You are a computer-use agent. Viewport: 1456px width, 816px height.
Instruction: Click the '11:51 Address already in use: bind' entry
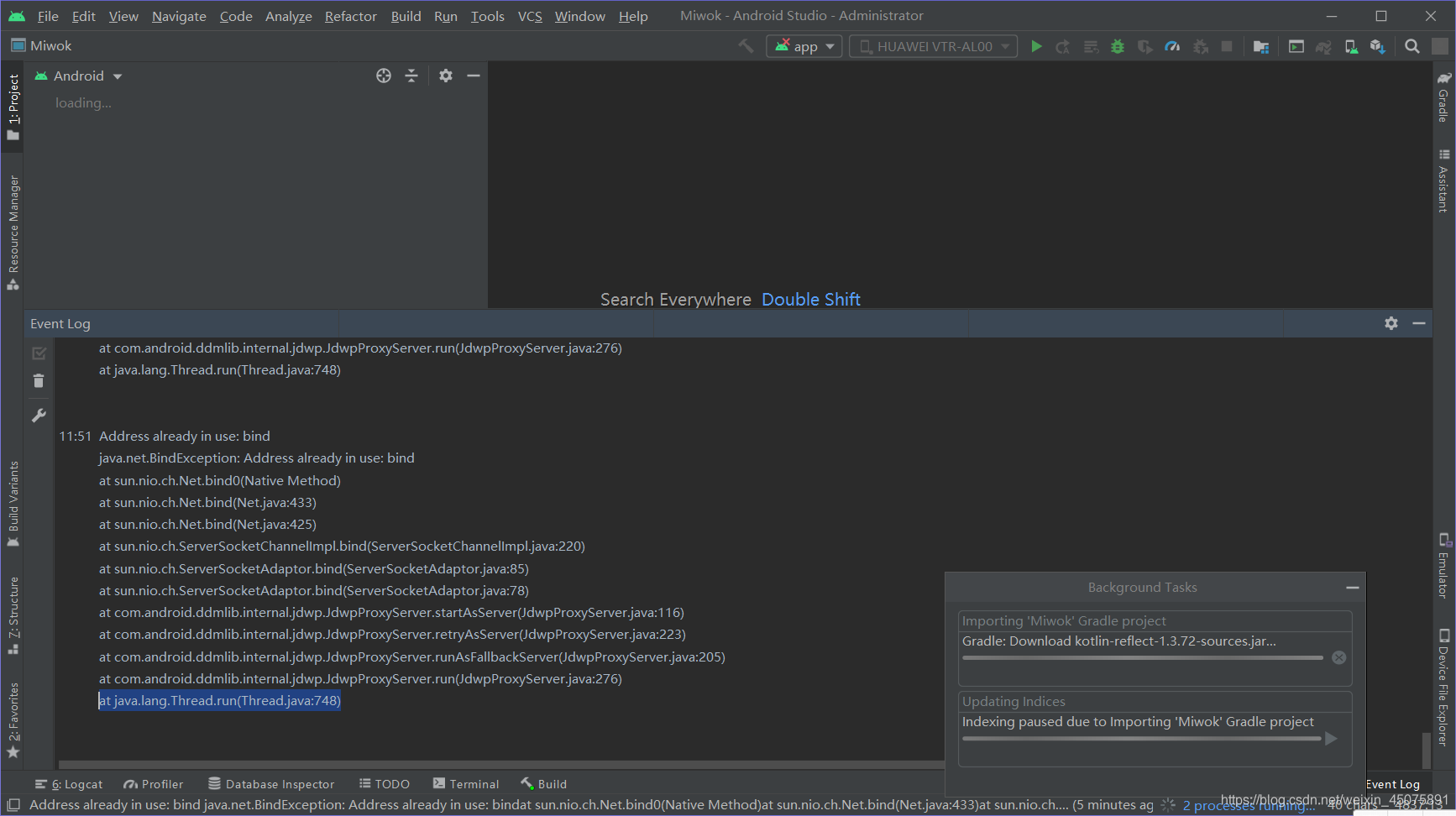coord(165,436)
